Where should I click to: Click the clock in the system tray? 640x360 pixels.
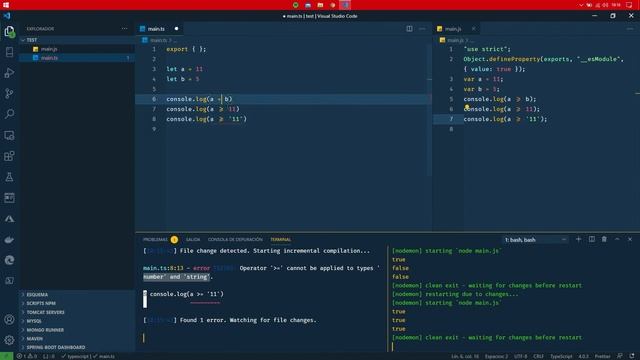(616, 5)
